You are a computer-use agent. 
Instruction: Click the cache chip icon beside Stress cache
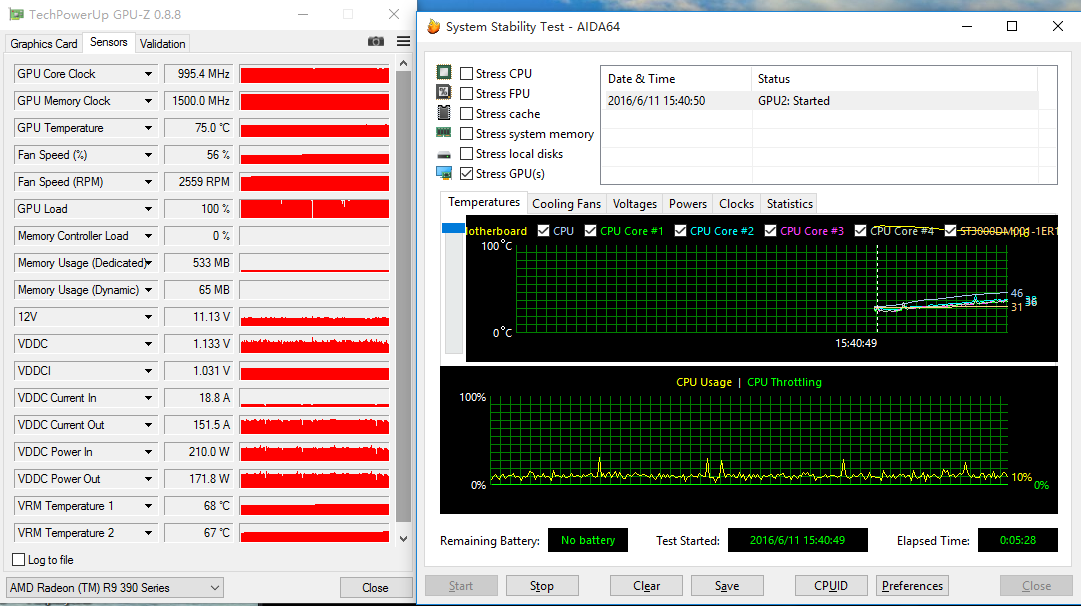tap(444, 112)
